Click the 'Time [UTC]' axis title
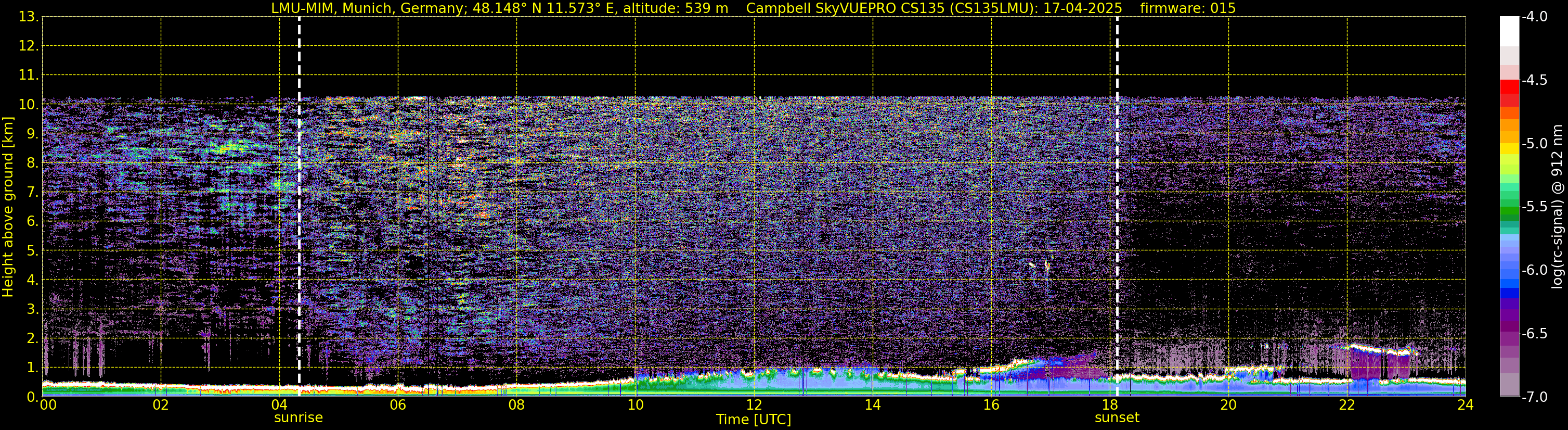This screenshot has width=1568, height=430. [754, 419]
